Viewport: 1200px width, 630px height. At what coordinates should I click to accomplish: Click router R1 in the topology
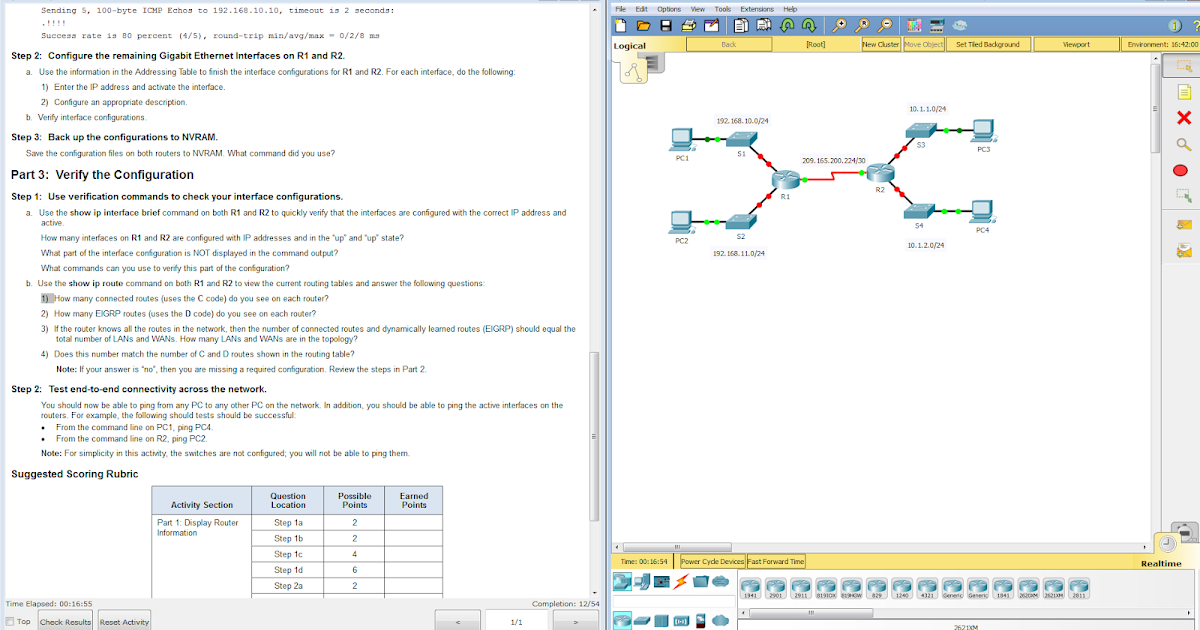[785, 181]
